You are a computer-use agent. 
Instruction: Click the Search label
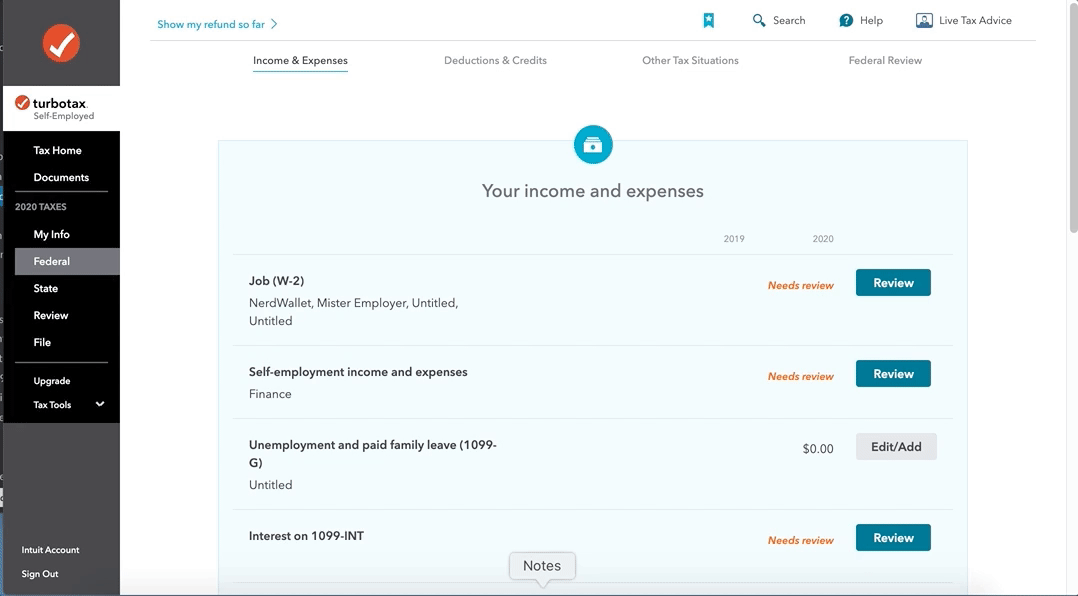(x=789, y=21)
